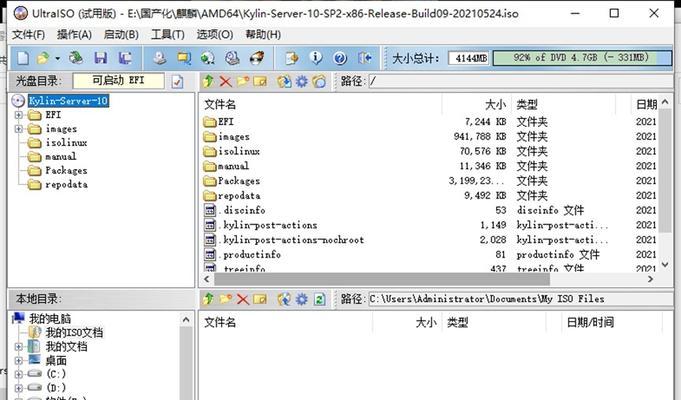Expand the (C:) drive node
The height and width of the screenshot is (400, 681).
point(19,374)
